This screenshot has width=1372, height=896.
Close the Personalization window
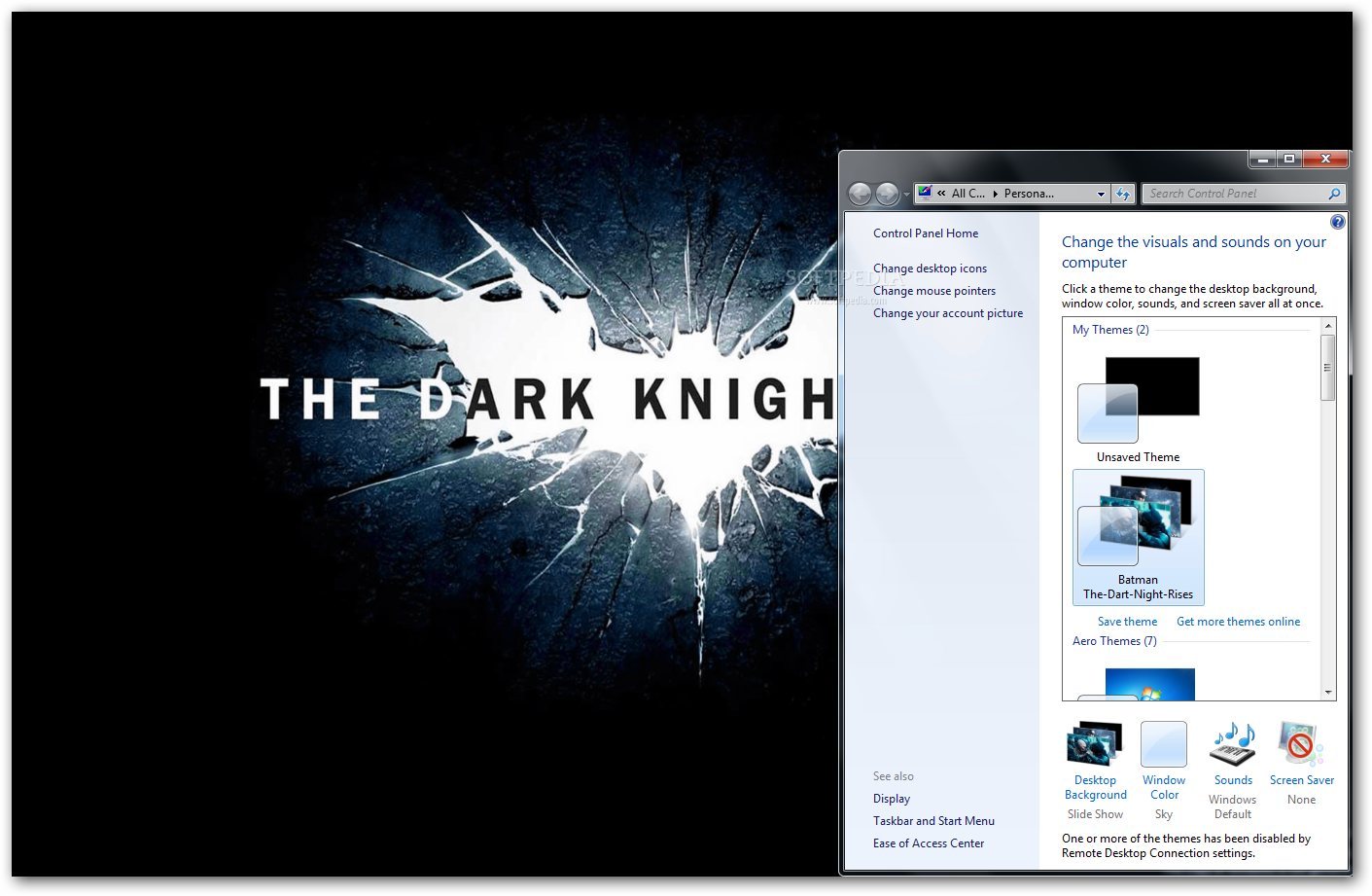coord(1324,159)
